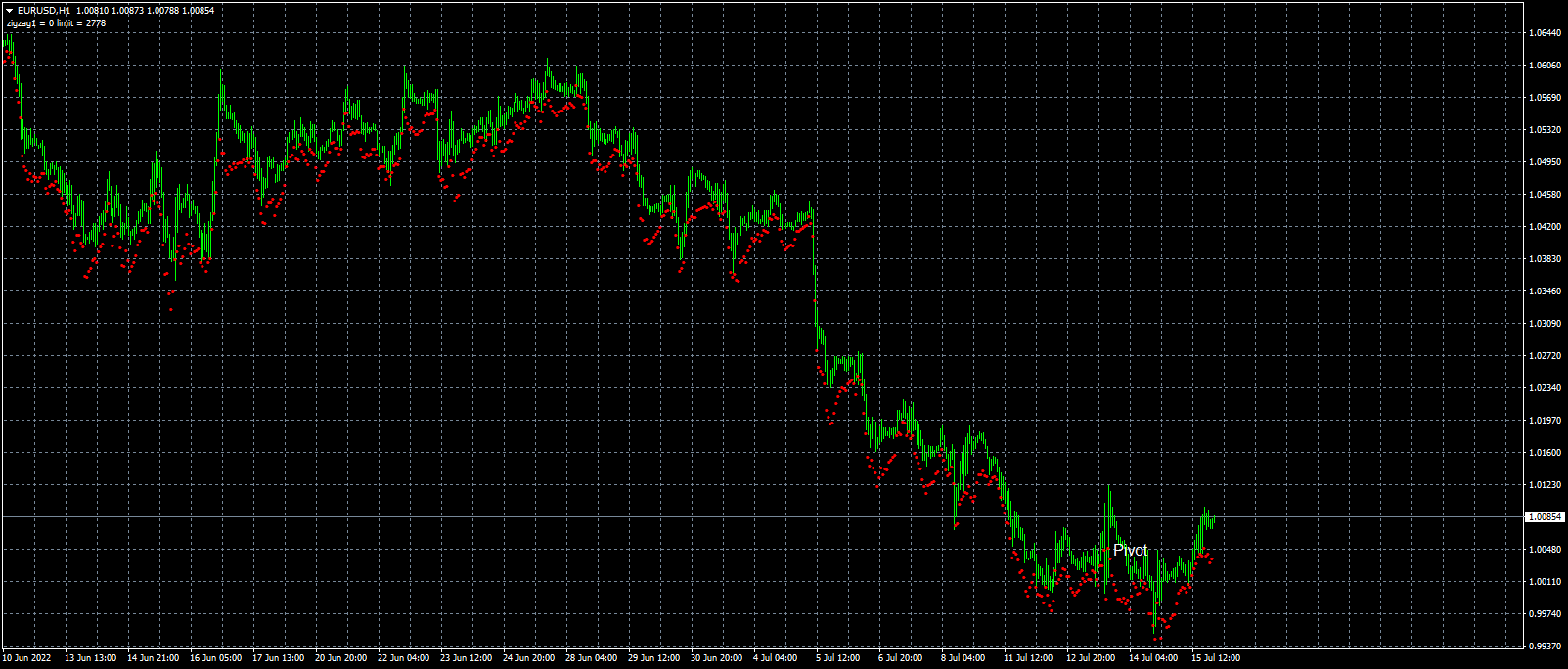Click the 8 Jul 04:00 time label
This screenshot has width=1568, height=669.
(964, 657)
